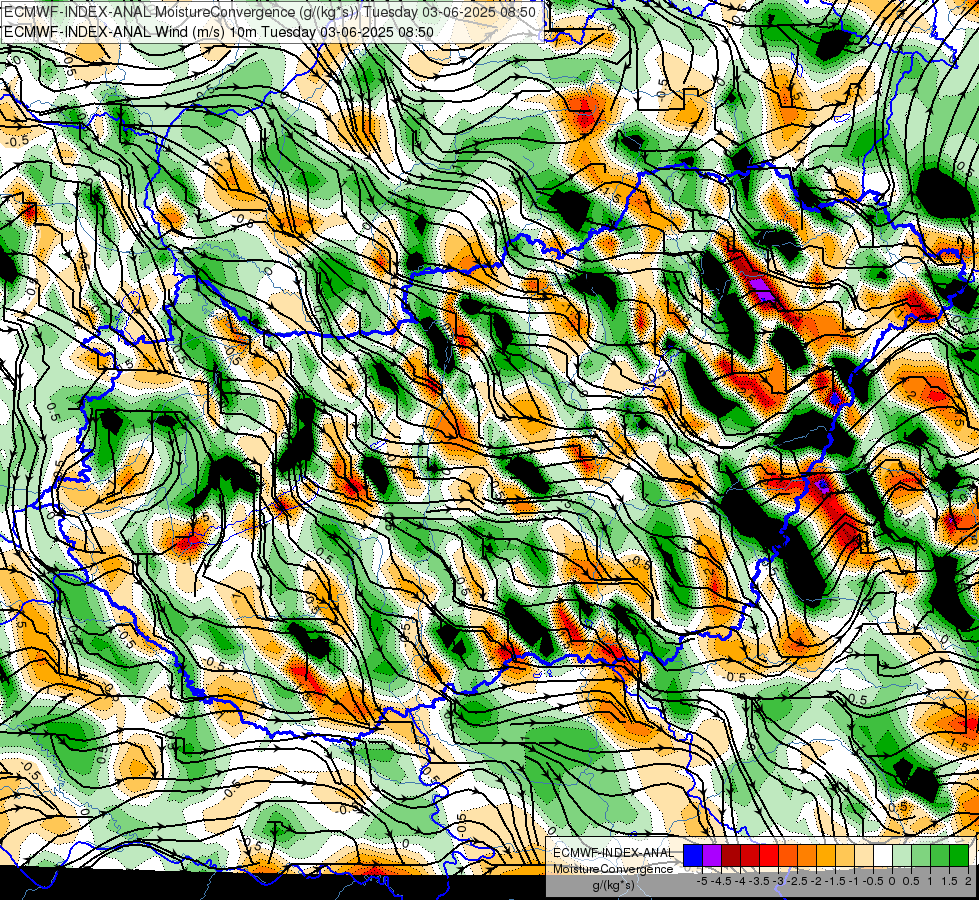Click the MoistureConvergence title line at top
The width and height of the screenshot is (979, 900).
tap(269, 12)
